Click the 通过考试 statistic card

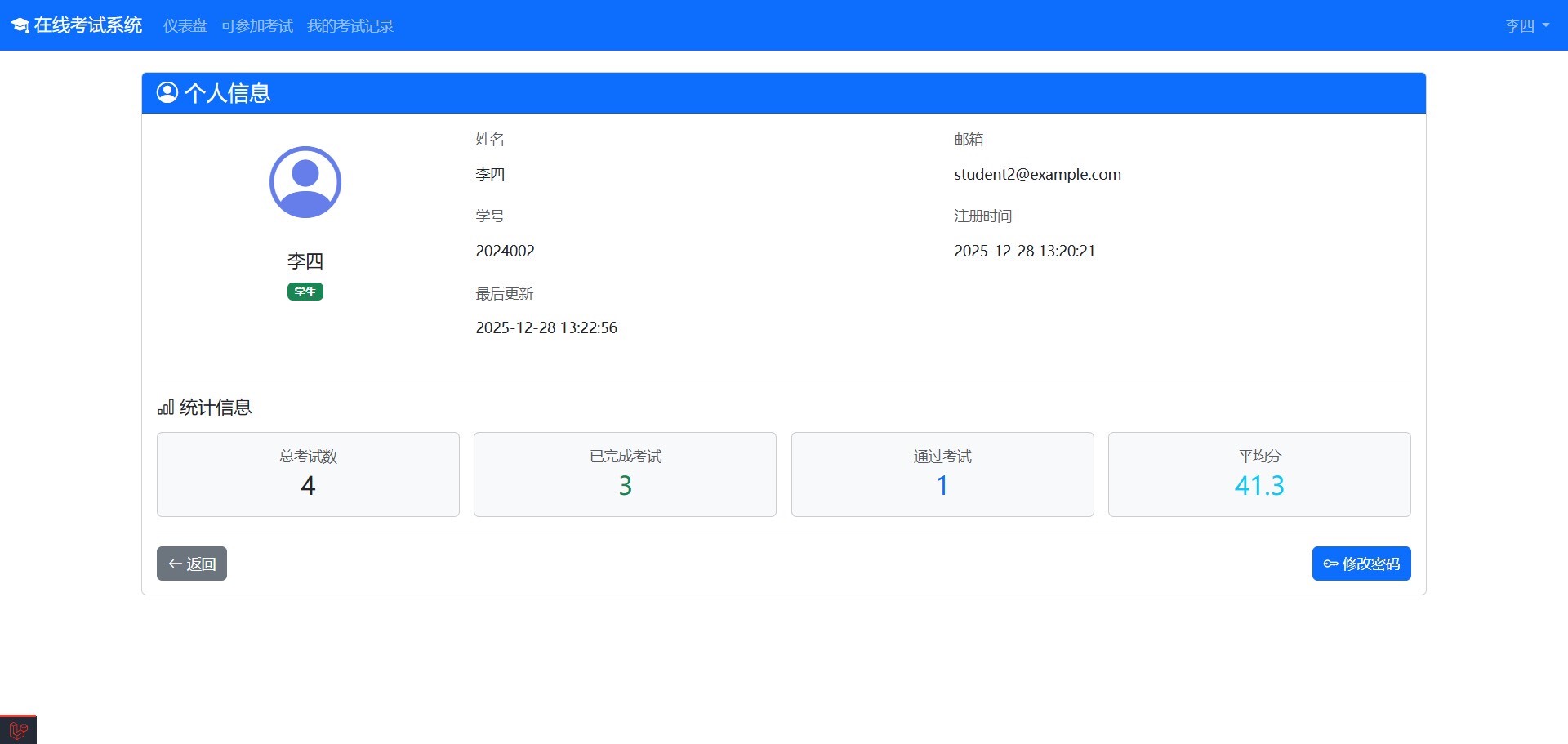942,474
